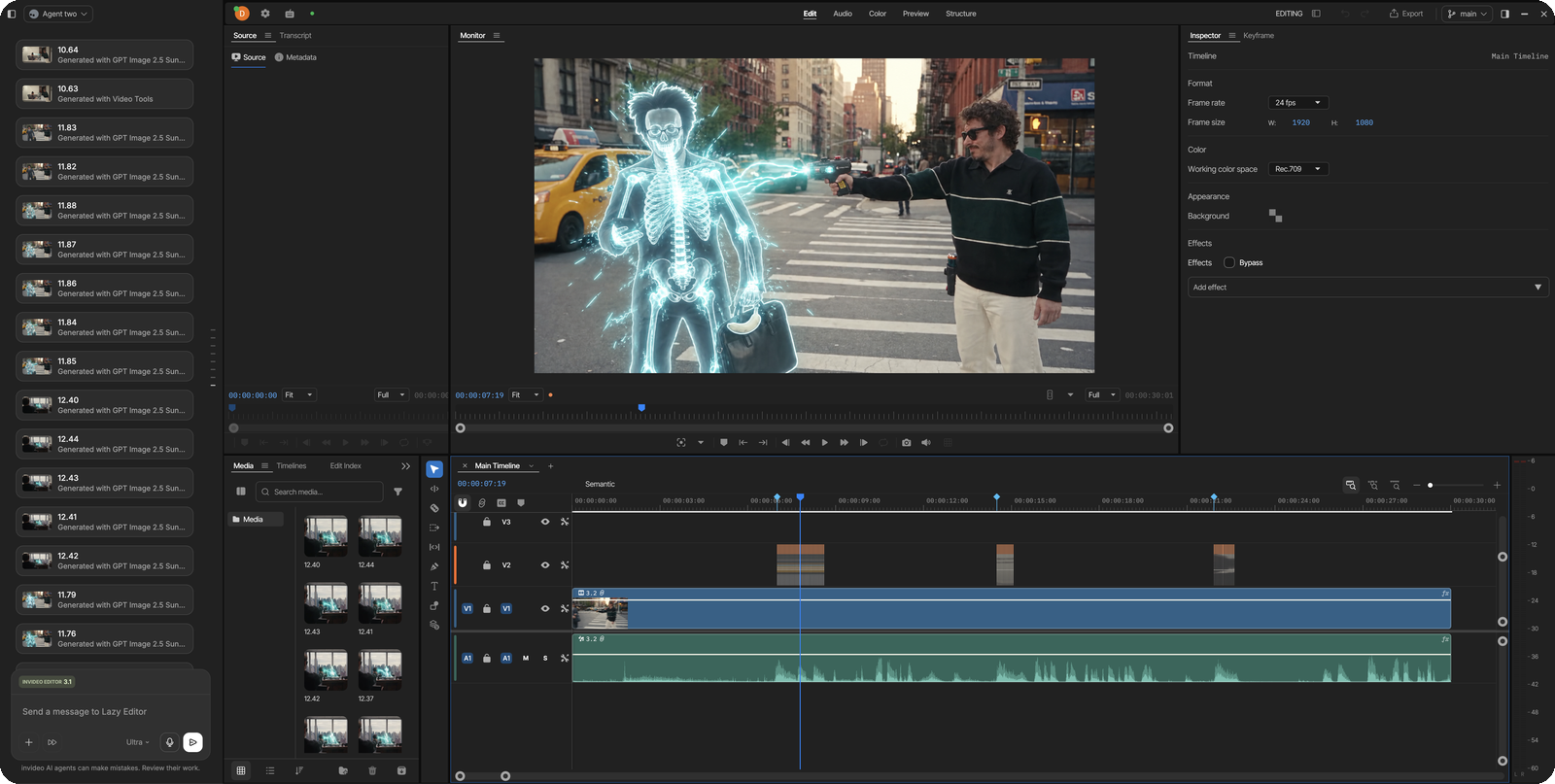
Task: Send the message to Lazy Editor
Action: tap(192, 742)
